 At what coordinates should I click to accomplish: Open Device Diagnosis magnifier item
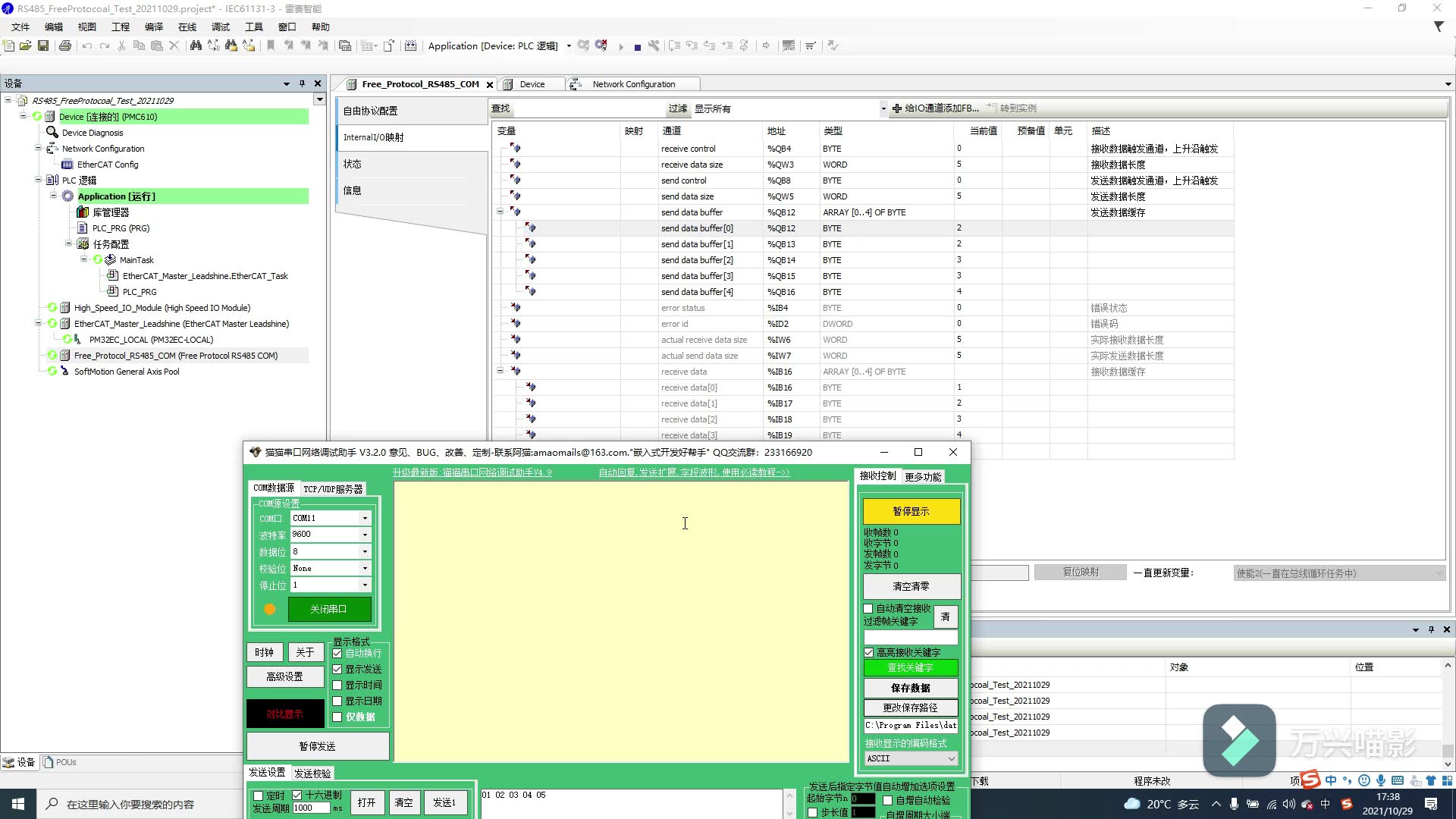coord(92,133)
